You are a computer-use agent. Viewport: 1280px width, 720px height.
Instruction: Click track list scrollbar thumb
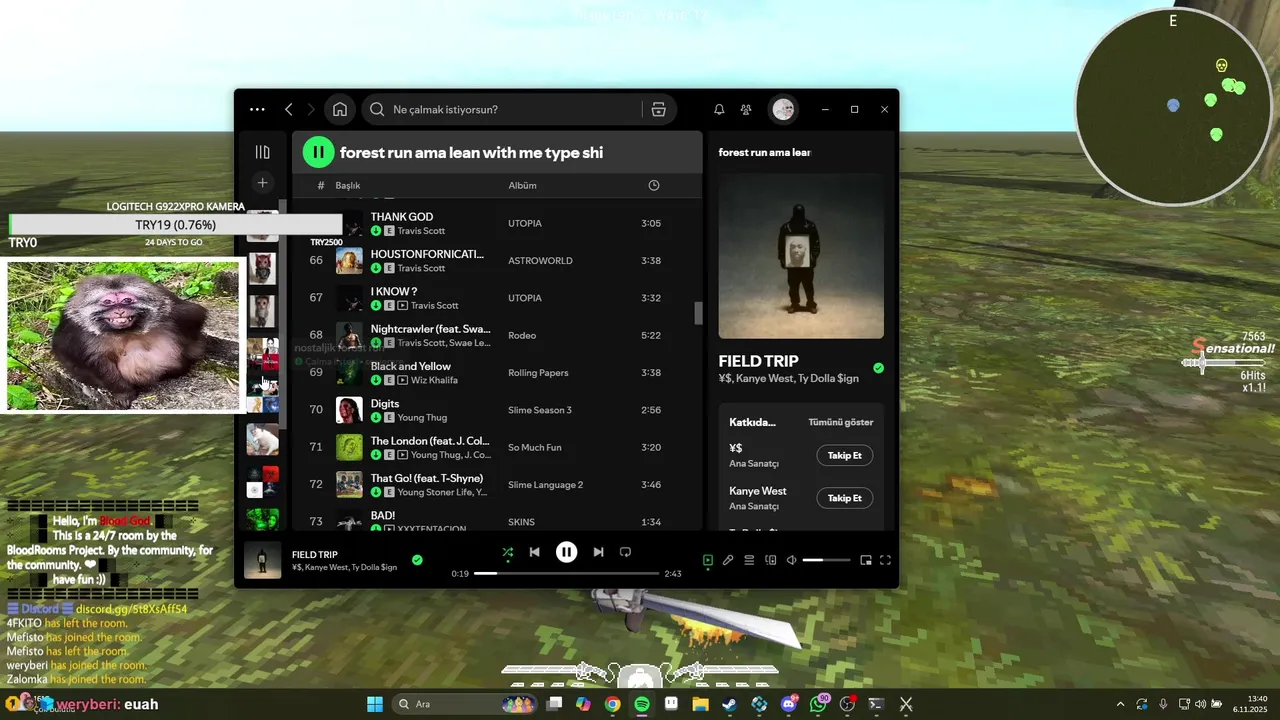tap(697, 313)
